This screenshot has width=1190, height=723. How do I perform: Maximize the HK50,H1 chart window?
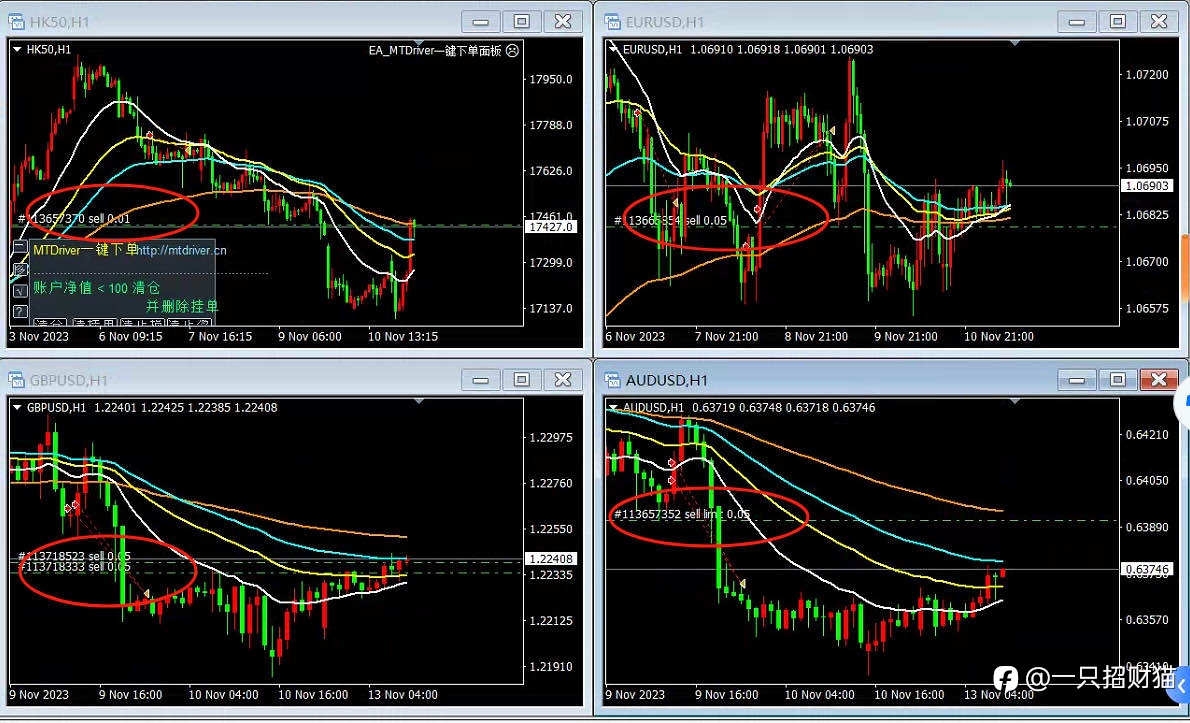[x=521, y=22]
